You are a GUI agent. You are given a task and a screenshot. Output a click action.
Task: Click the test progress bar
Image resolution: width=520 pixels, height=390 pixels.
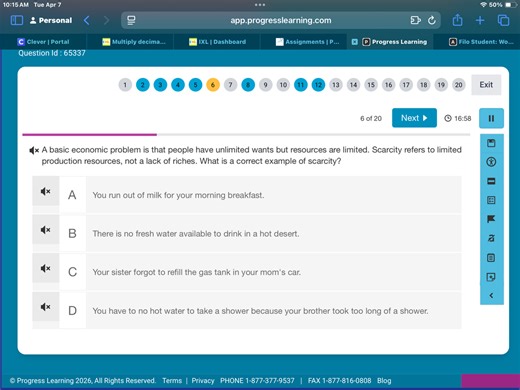pos(246,135)
